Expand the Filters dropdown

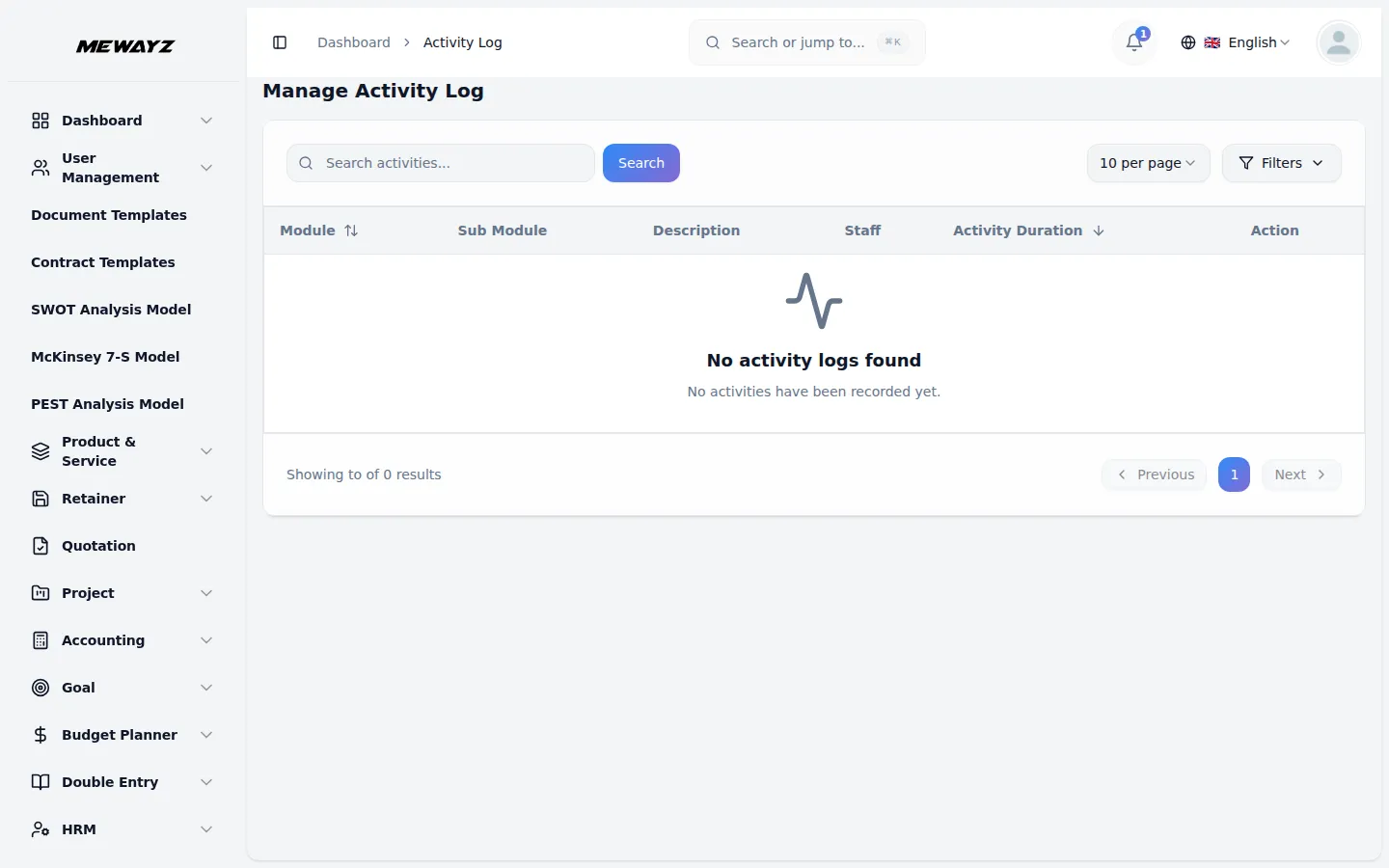pyautogui.click(x=1281, y=163)
